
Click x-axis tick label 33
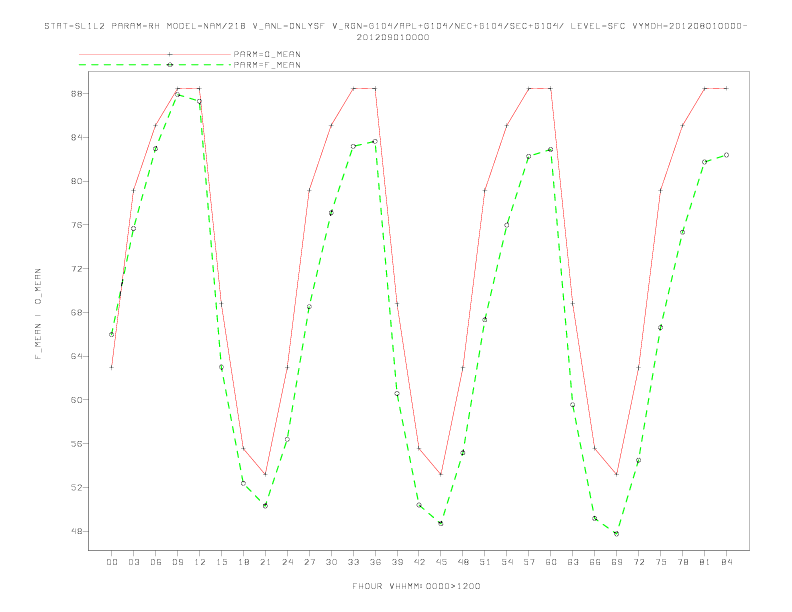(x=353, y=562)
